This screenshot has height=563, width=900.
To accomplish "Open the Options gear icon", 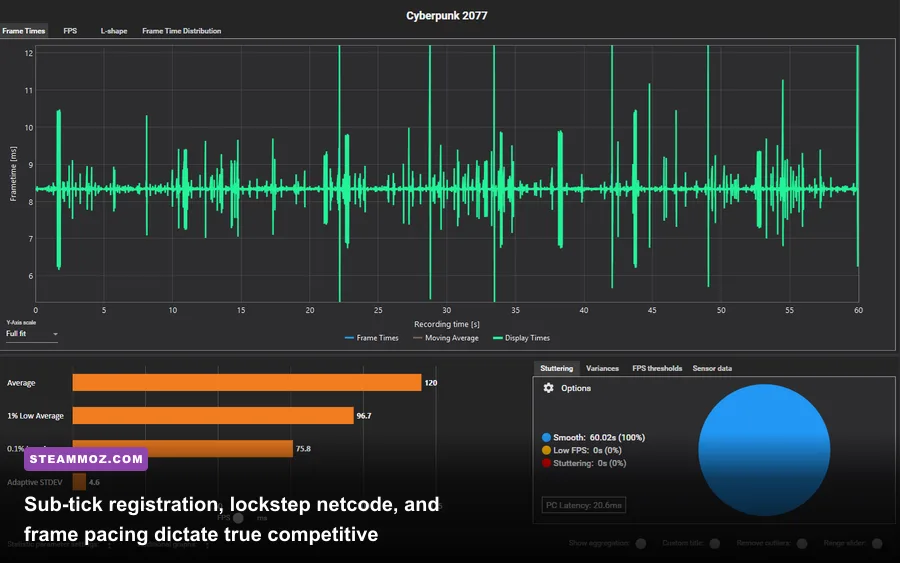I will (x=548, y=388).
